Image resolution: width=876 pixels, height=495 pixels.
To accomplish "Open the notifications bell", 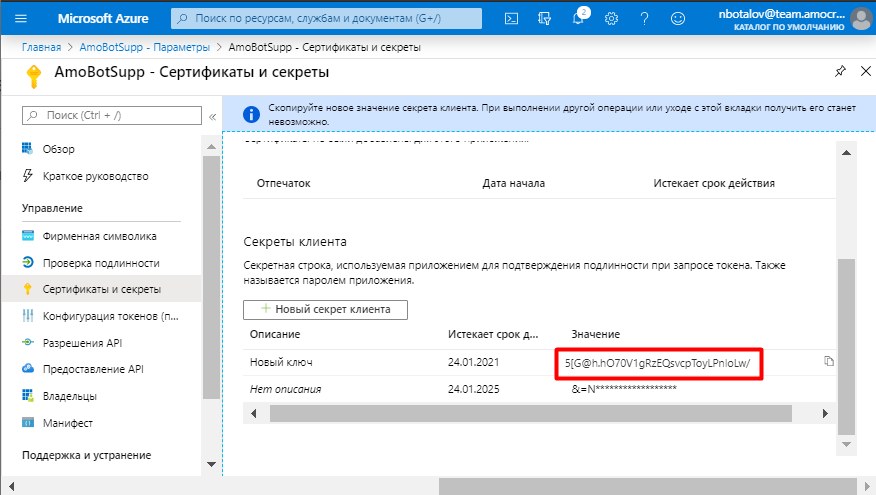I will [579, 18].
